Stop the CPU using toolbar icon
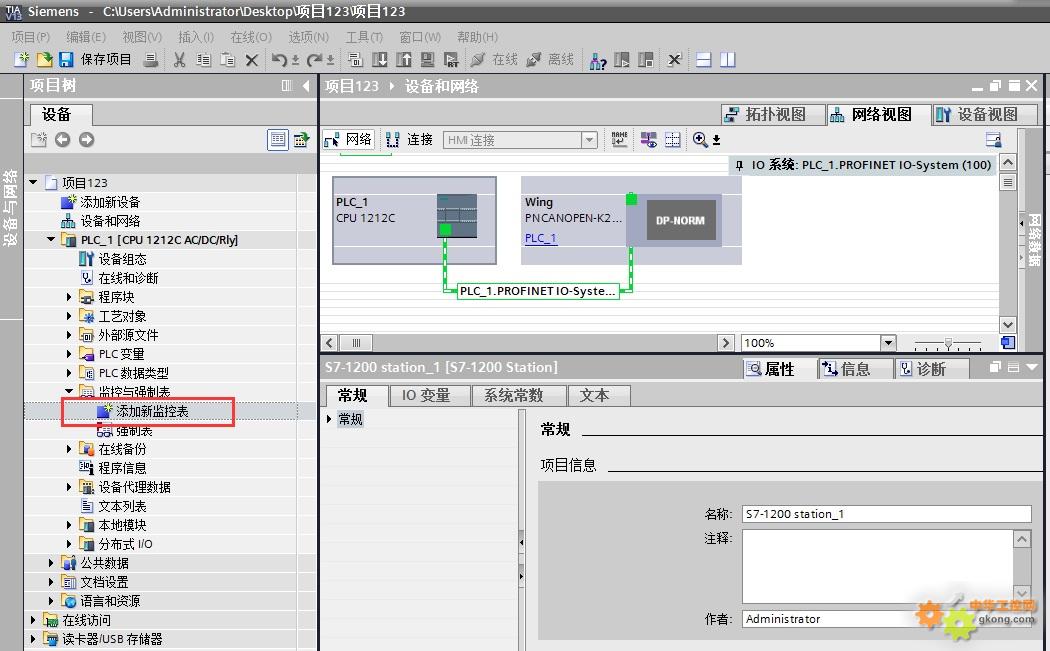The image size is (1050, 651). 646,60
